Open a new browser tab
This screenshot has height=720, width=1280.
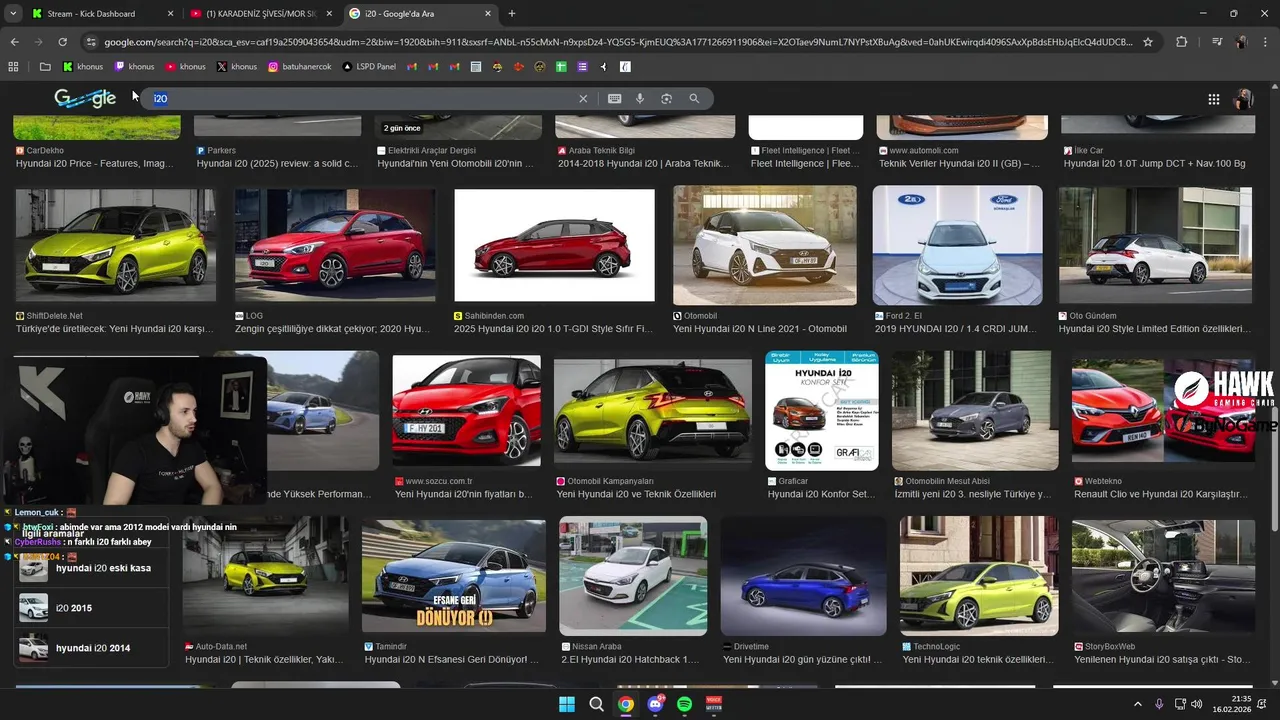pyautogui.click(x=512, y=14)
